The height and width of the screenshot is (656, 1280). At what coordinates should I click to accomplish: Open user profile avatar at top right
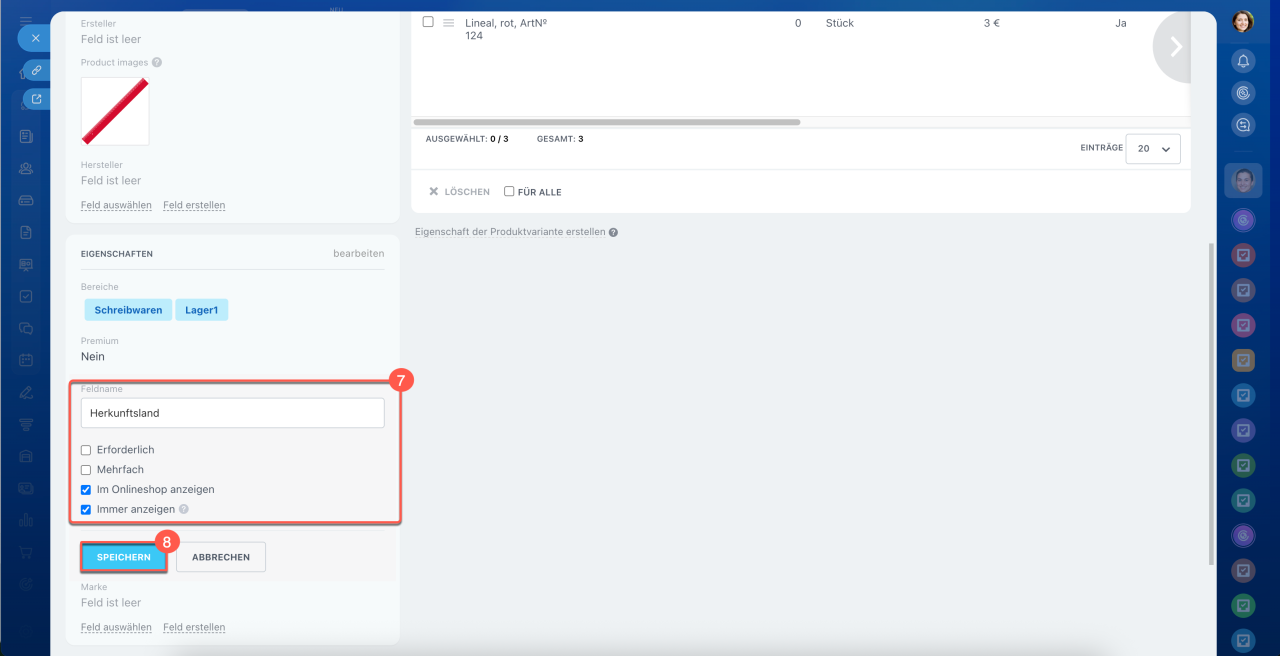tap(1243, 22)
